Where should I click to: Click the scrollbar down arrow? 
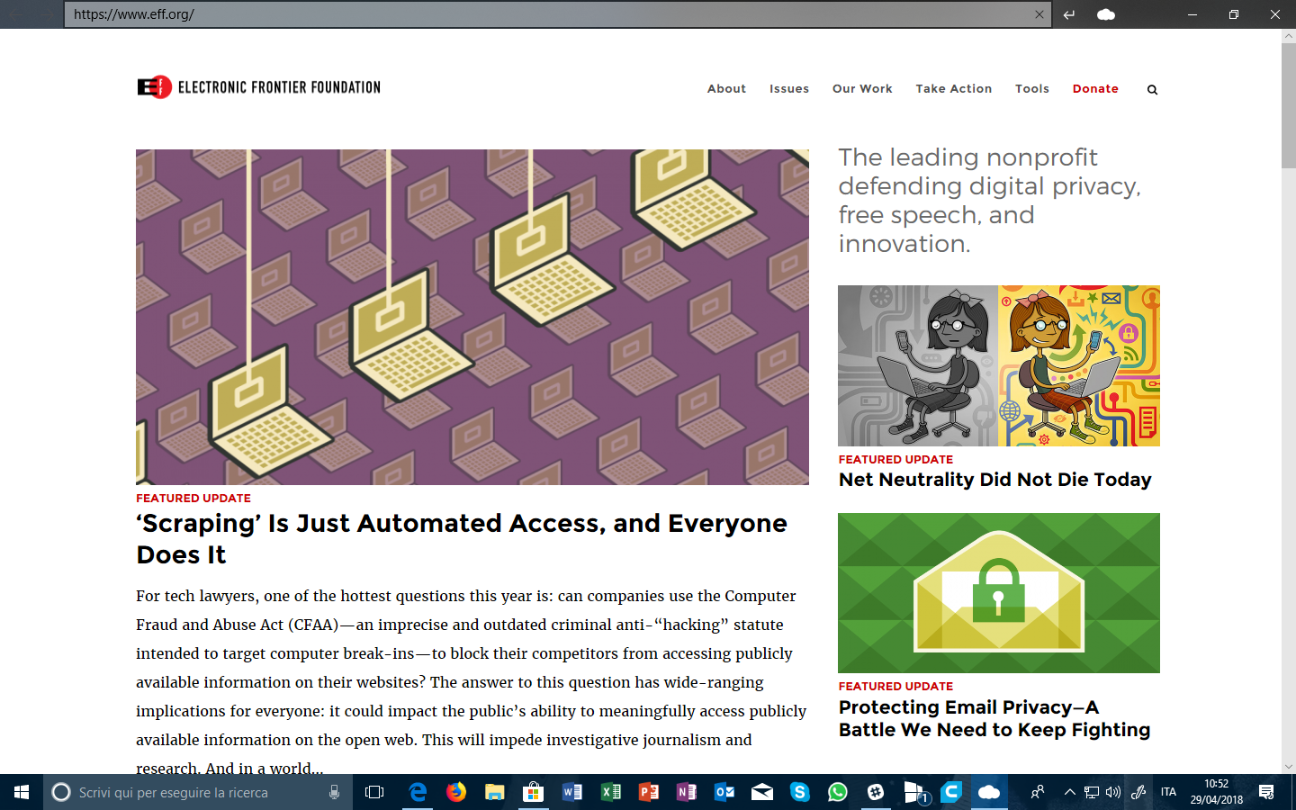[x=1288, y=767]
